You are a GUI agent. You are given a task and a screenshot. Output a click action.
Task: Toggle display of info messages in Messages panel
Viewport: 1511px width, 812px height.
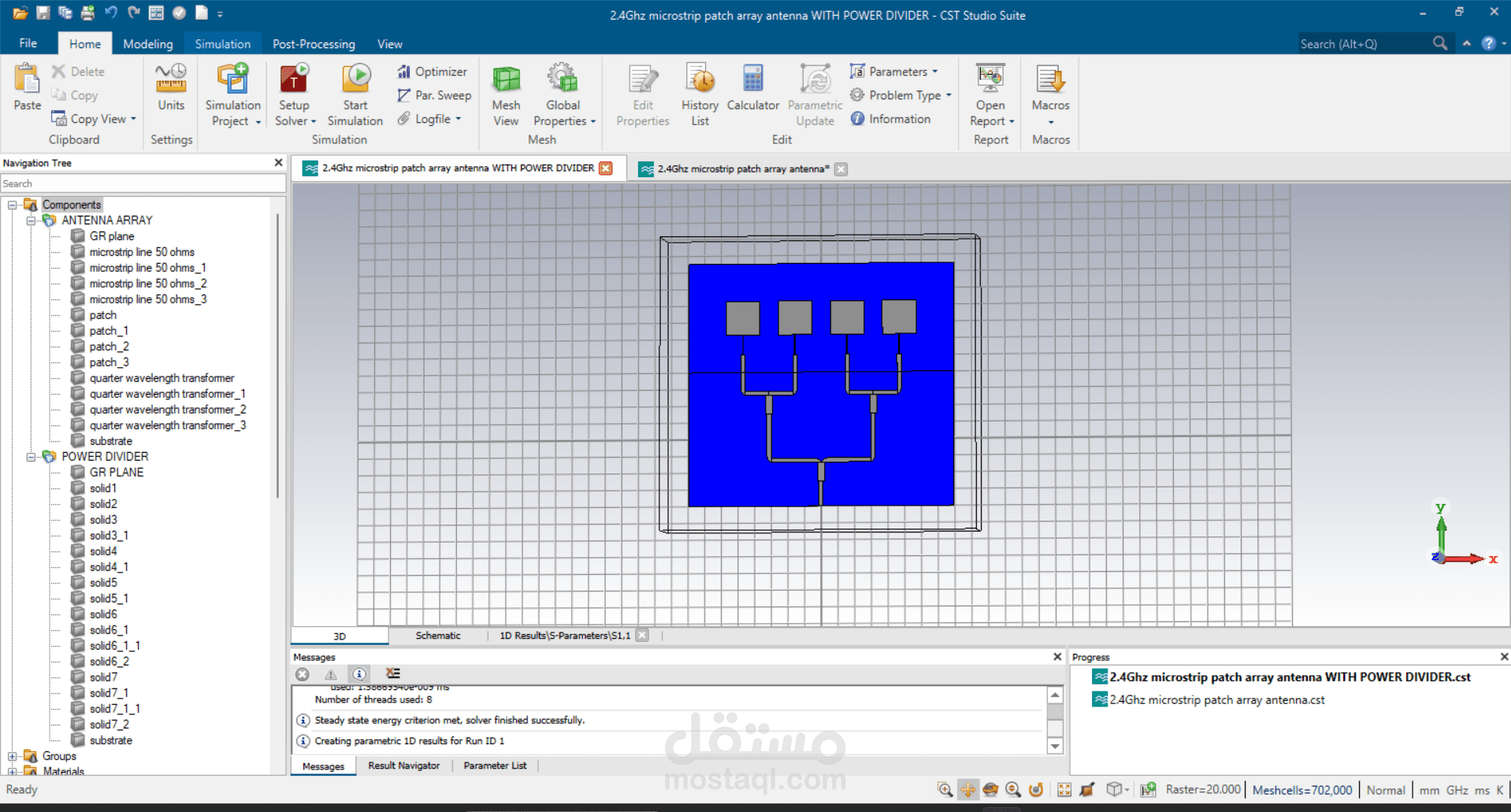pyautogui.click(x=359, y=674)
